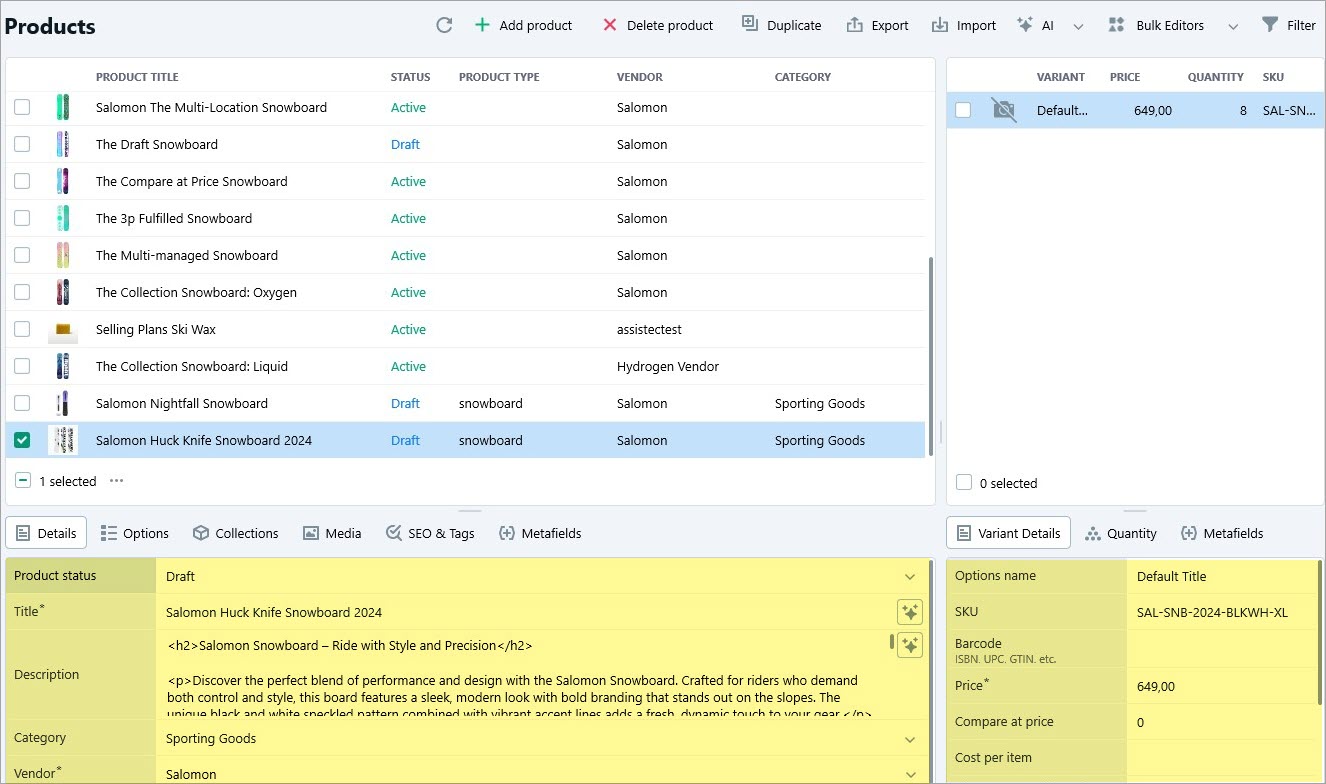
Task: Click the Duplicate icon in toolbar
Action: point(750,24)
